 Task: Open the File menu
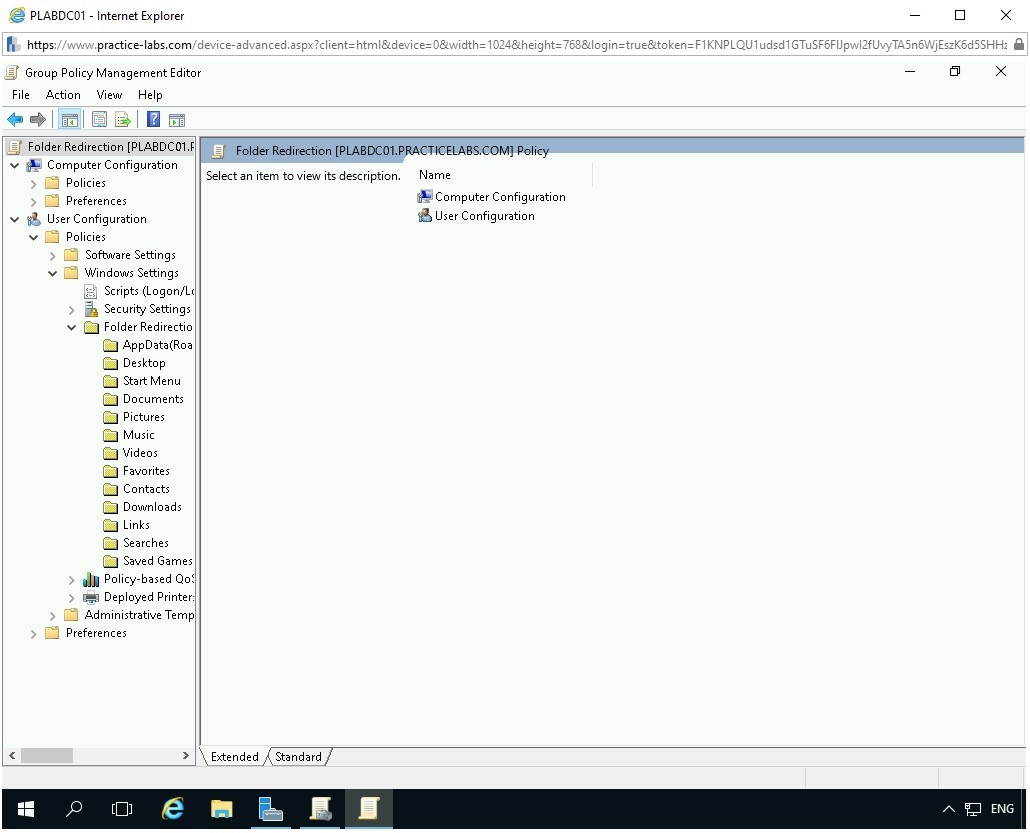(x=20, y=95)
